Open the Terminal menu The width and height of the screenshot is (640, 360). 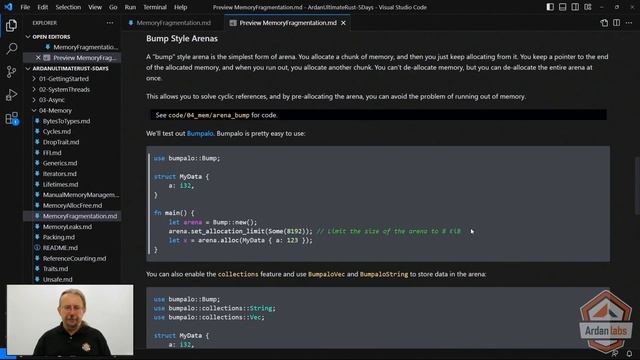click(x=155, y=7)
